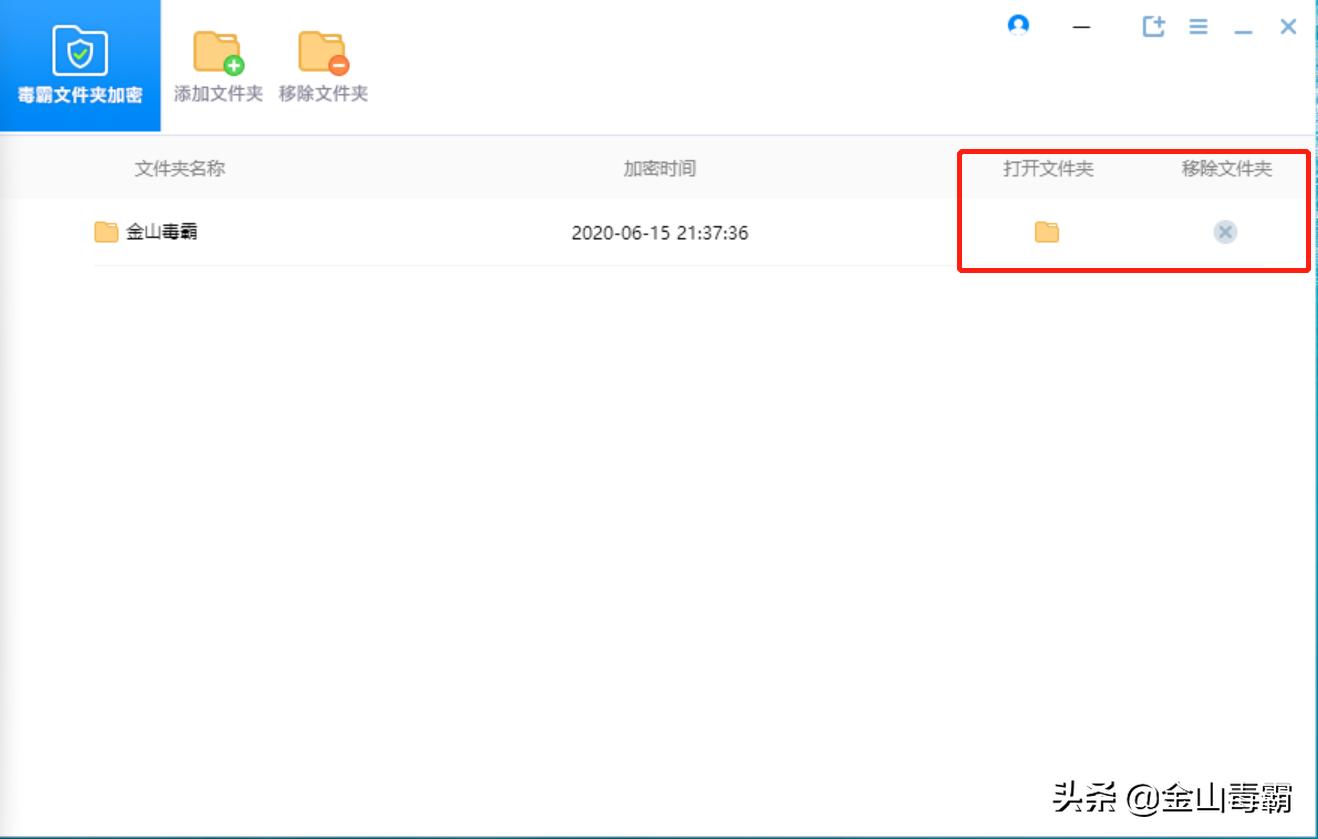Click the 移除文件夹 column header
This screenshot has height=839, width=1318.
tap(1228, 169)
